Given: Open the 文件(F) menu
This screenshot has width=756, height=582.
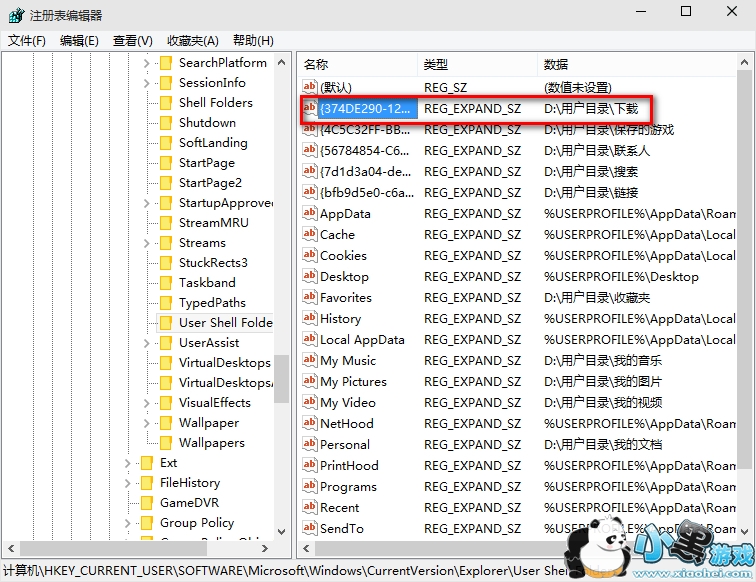Looking at the screenshot, I should tap(27, 41).
